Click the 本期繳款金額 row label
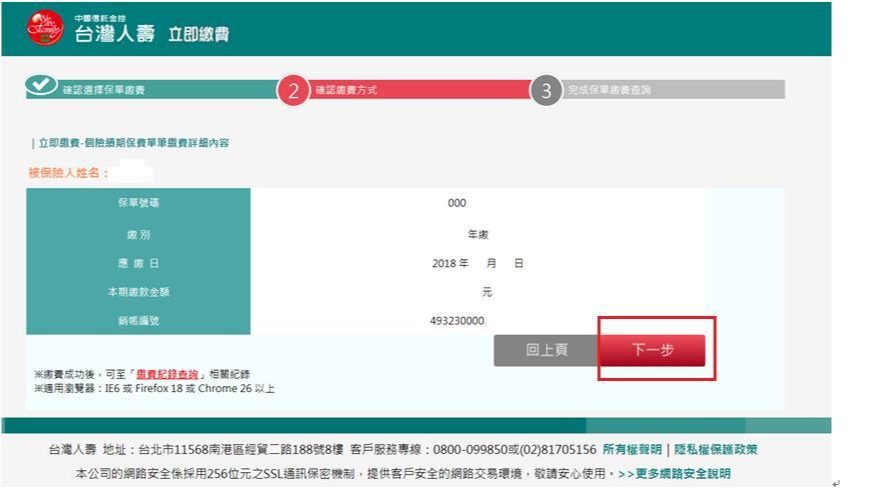This screenshot has height=500, width=883. click(x=138, y=292)
